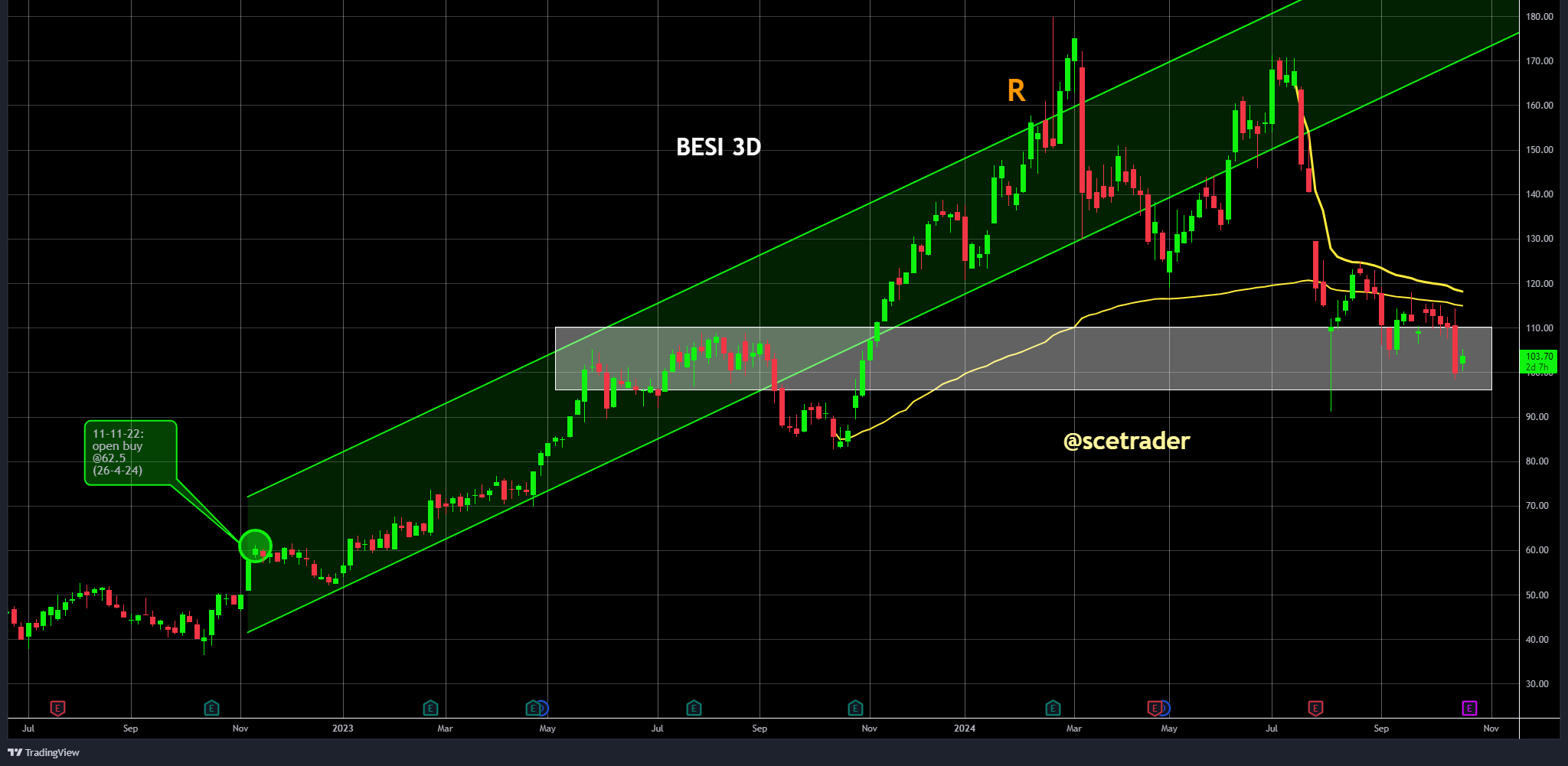Click the green earnings marker before Mar 2023
The image size is (1568, 766).
coord(430,708)
